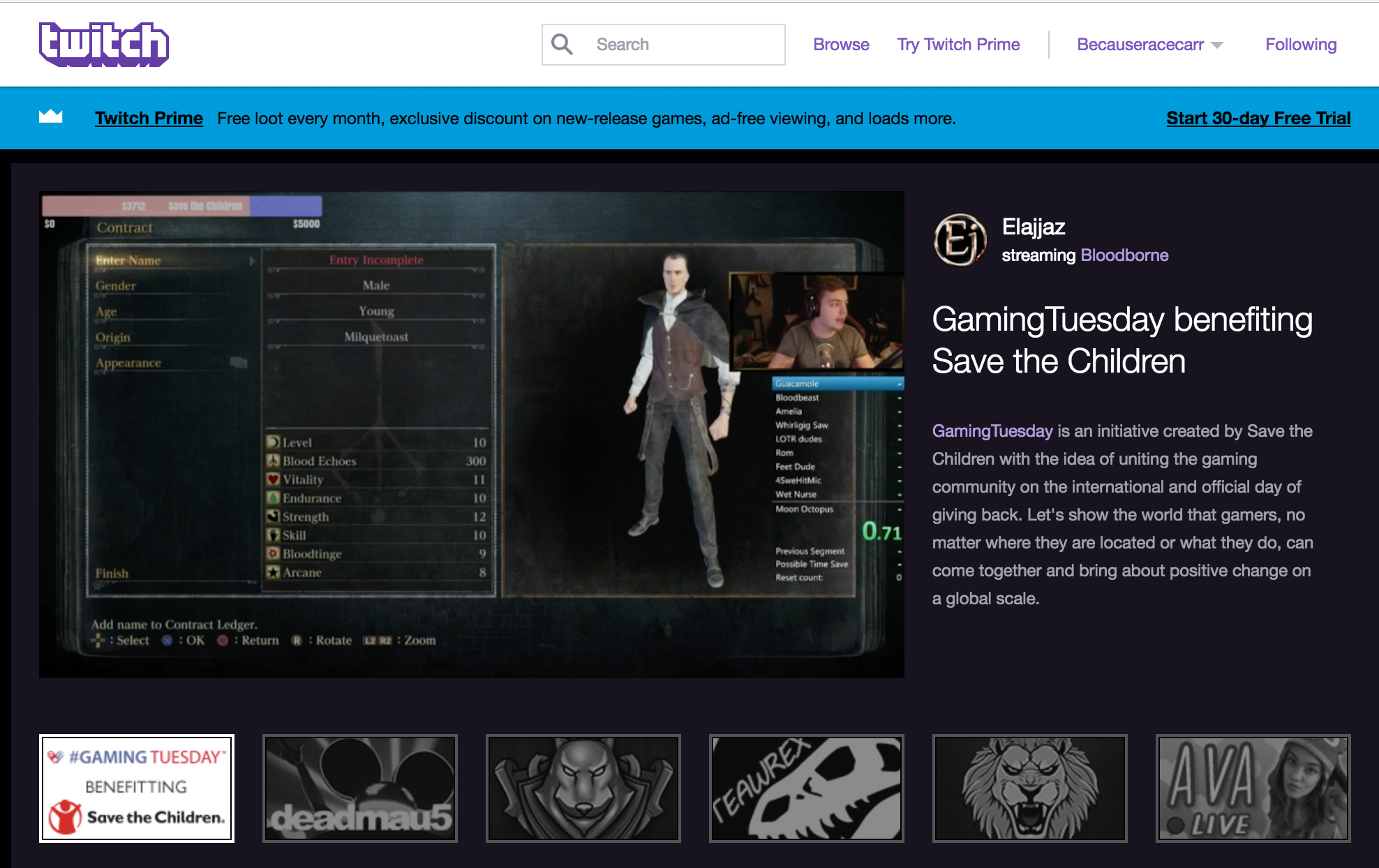Click the streamer webcam overlay in video

pyautogui.click(x=817, y=321)
